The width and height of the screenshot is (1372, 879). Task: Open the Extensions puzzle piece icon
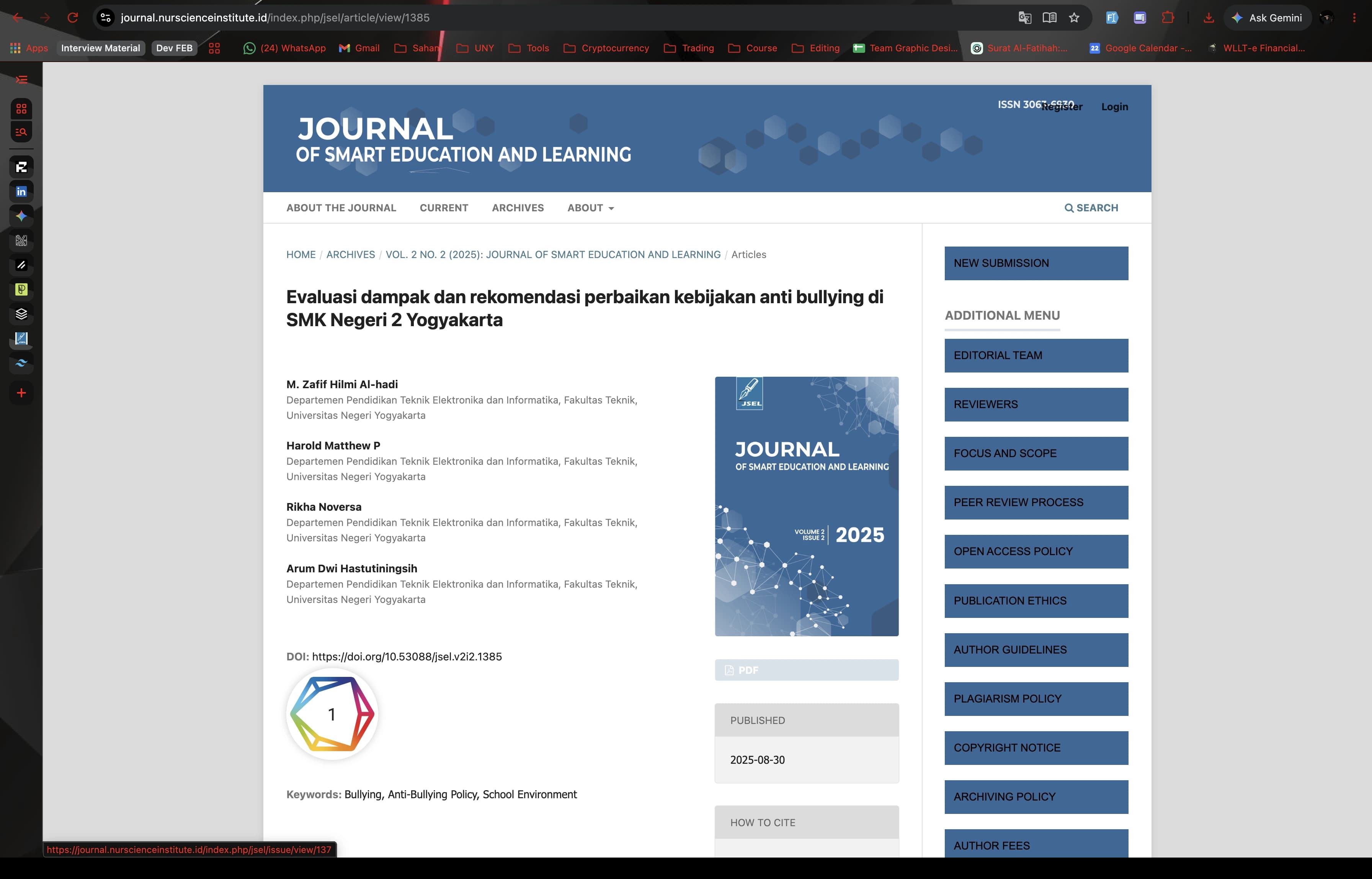1168,18
